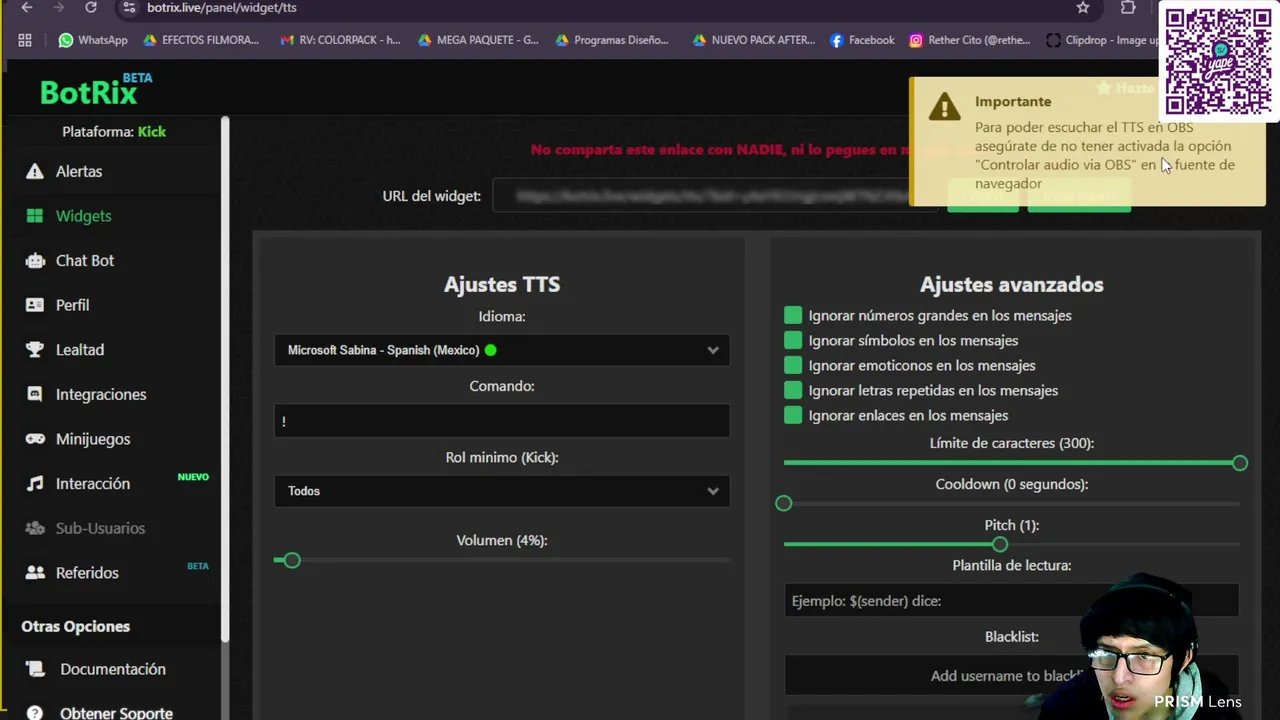The width and height of the screenshot is (1280, 720).
Task: Click the sidebar vertical scrollbar
Action: (x=225, y=380)
